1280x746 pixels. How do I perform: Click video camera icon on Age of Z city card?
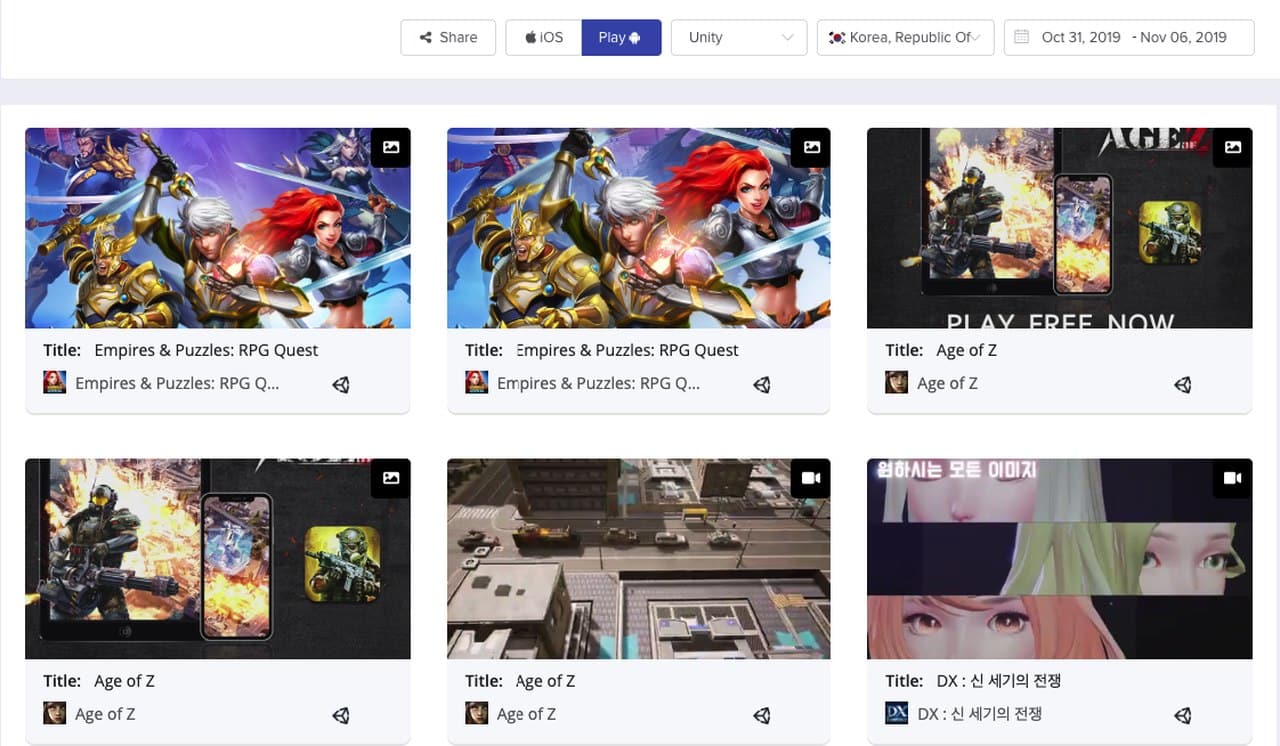pos(812,478)
